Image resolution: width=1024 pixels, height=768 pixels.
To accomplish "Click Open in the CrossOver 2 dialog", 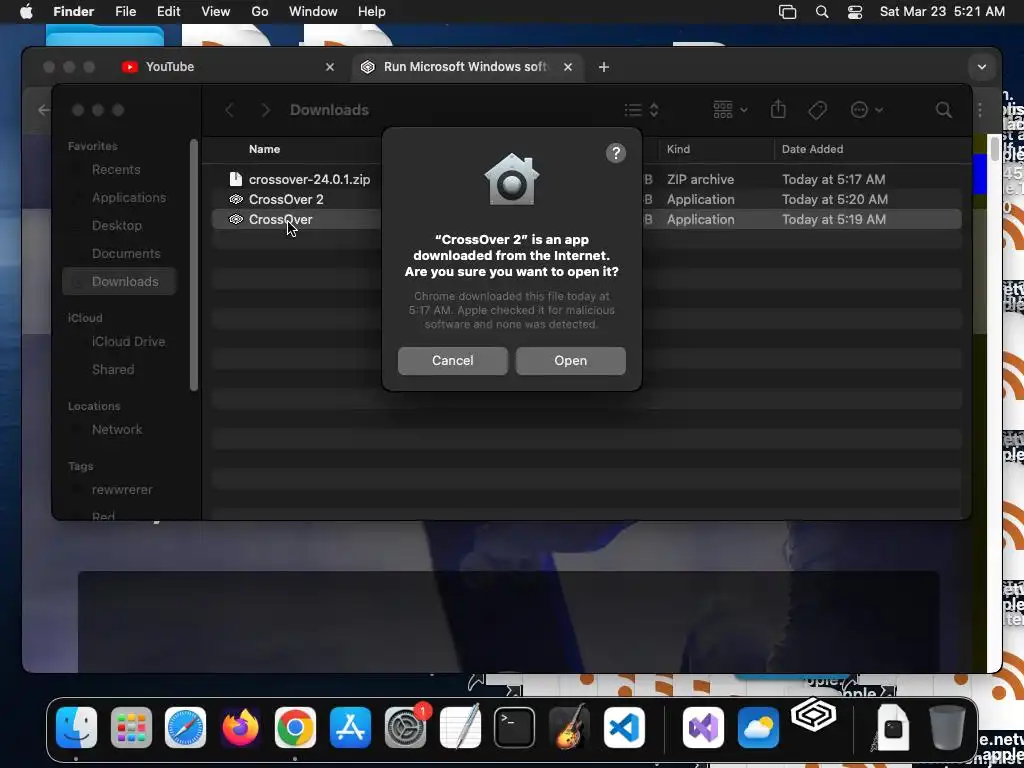I will click(x=570, y=360).
